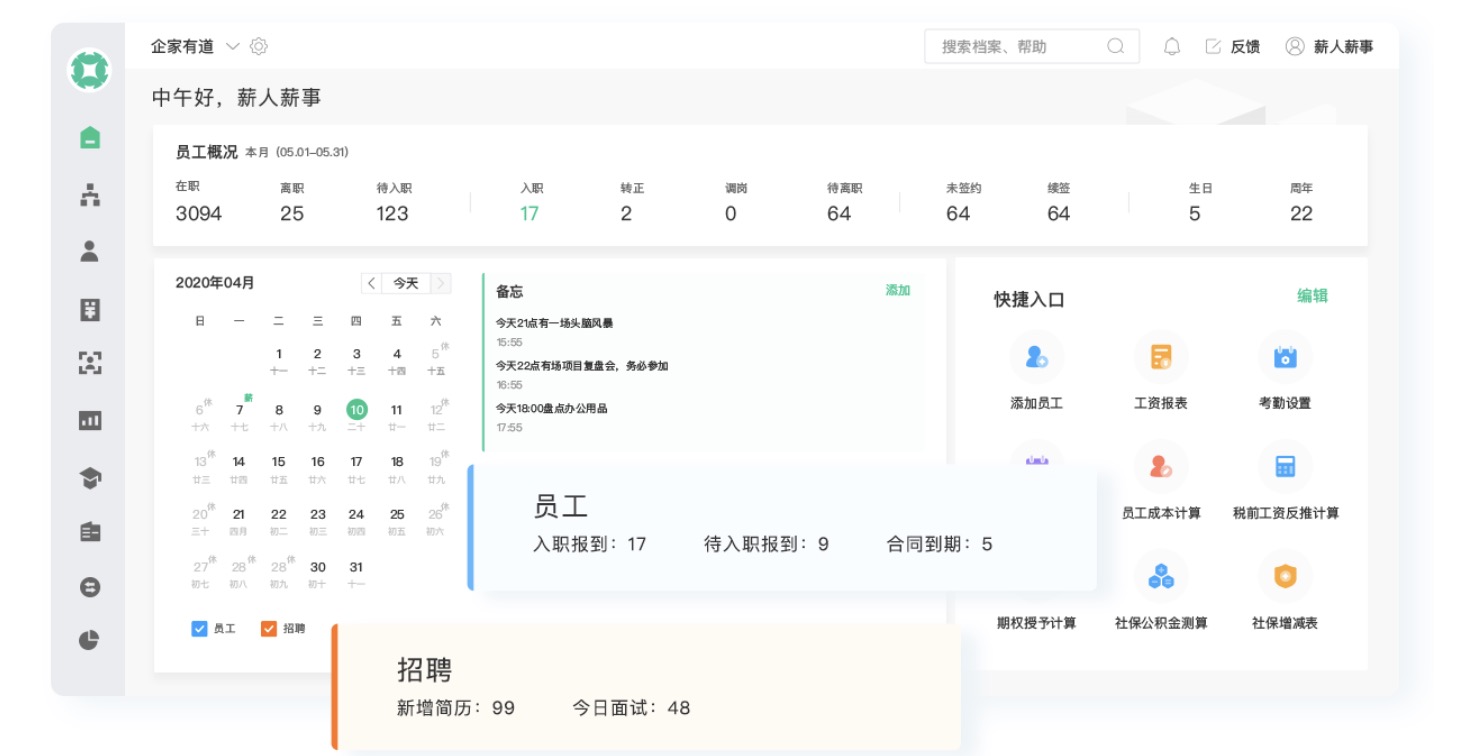Click the search magnifier icon
1462x756 pixels.
tap(1115, 46)
